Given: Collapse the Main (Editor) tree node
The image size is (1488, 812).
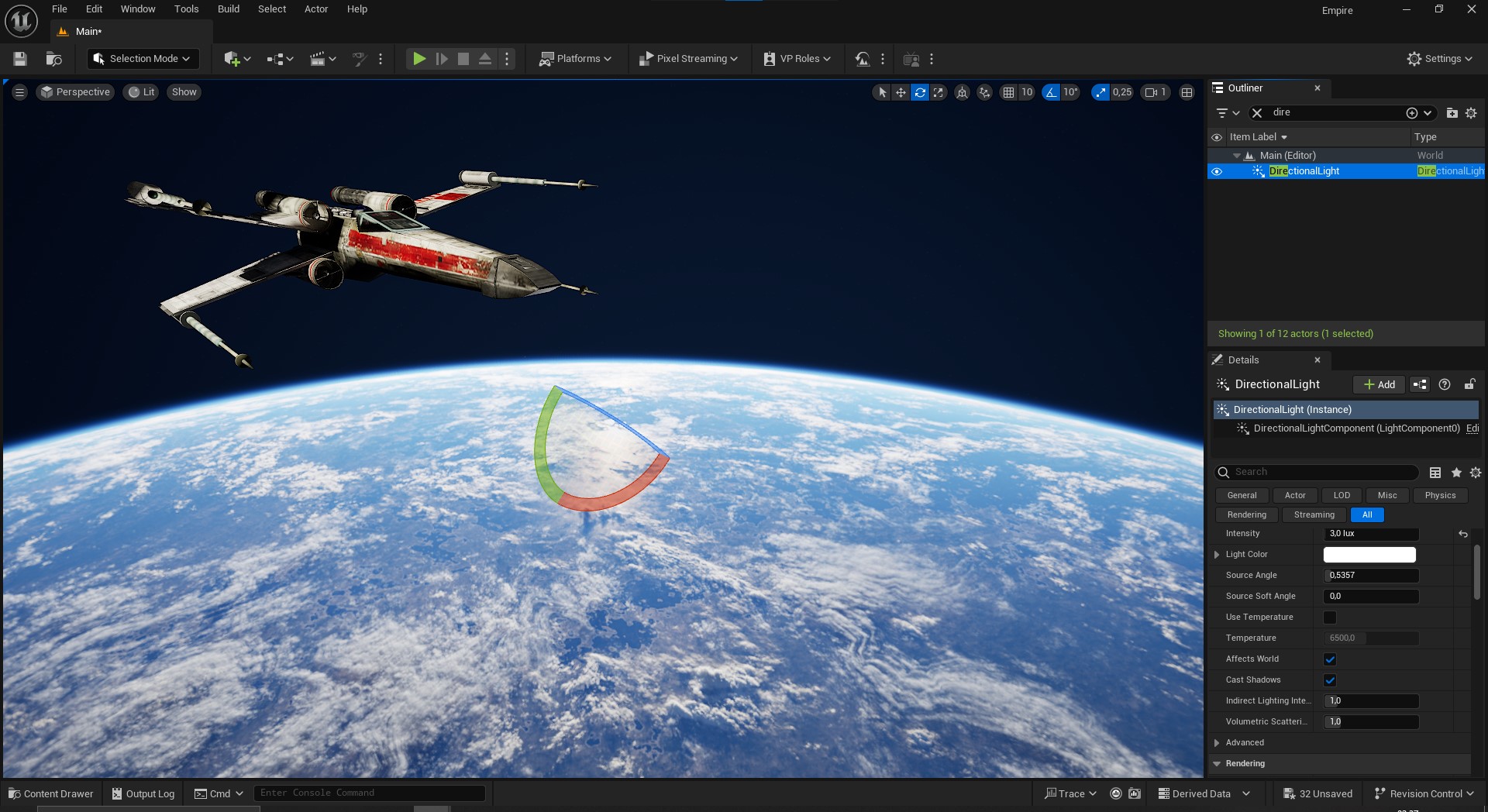Looking at the screenshot, I should (1237, 156).
